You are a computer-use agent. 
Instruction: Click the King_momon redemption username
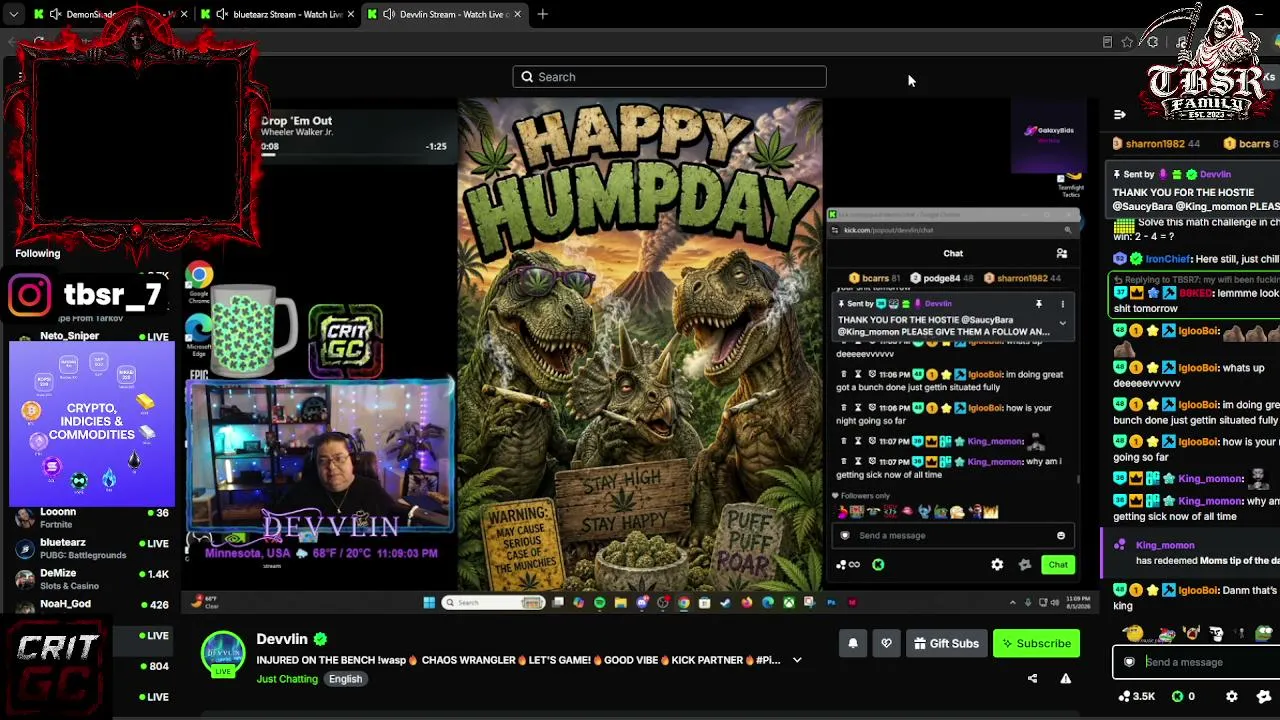pos(1165,546)
